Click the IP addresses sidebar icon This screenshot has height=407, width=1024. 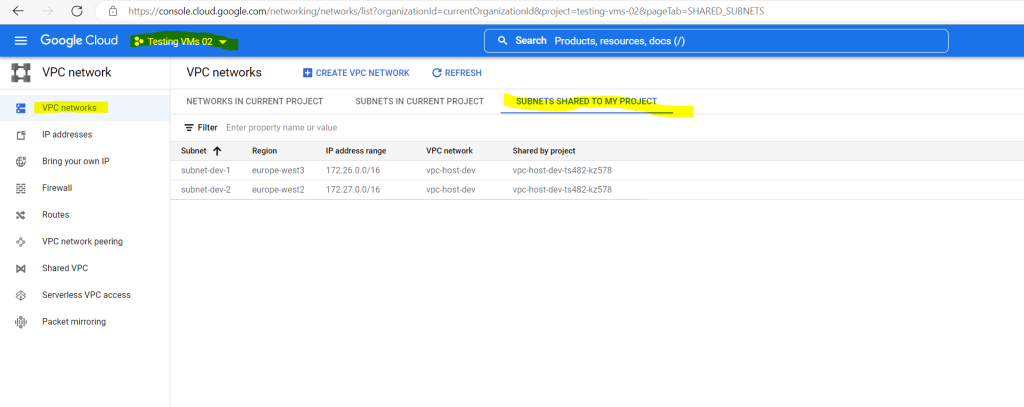(x=21, y=135)
